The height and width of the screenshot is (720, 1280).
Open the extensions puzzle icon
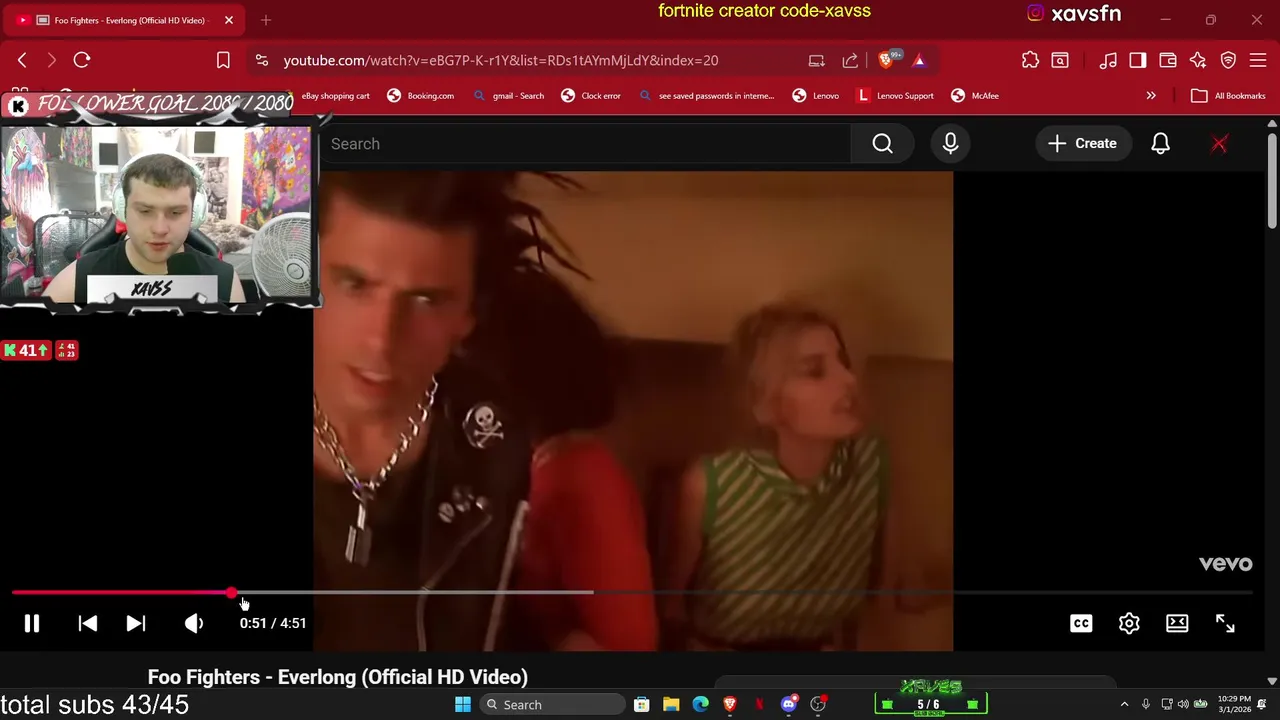(x=1030, y=61)
